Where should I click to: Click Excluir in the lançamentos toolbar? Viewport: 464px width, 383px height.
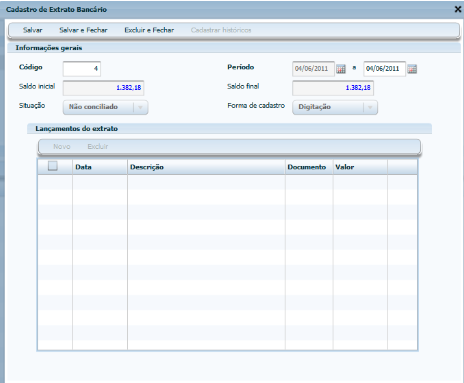coord(98,146)
